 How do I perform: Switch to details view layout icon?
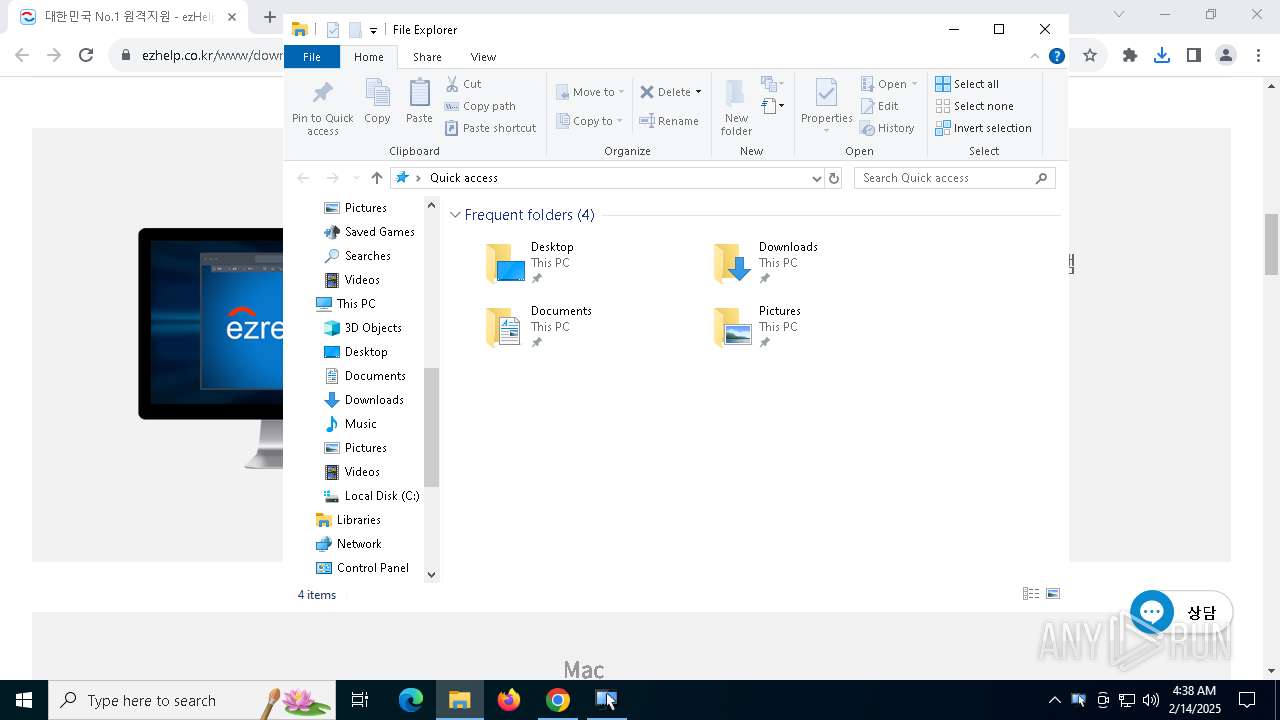coord(1031,594)
